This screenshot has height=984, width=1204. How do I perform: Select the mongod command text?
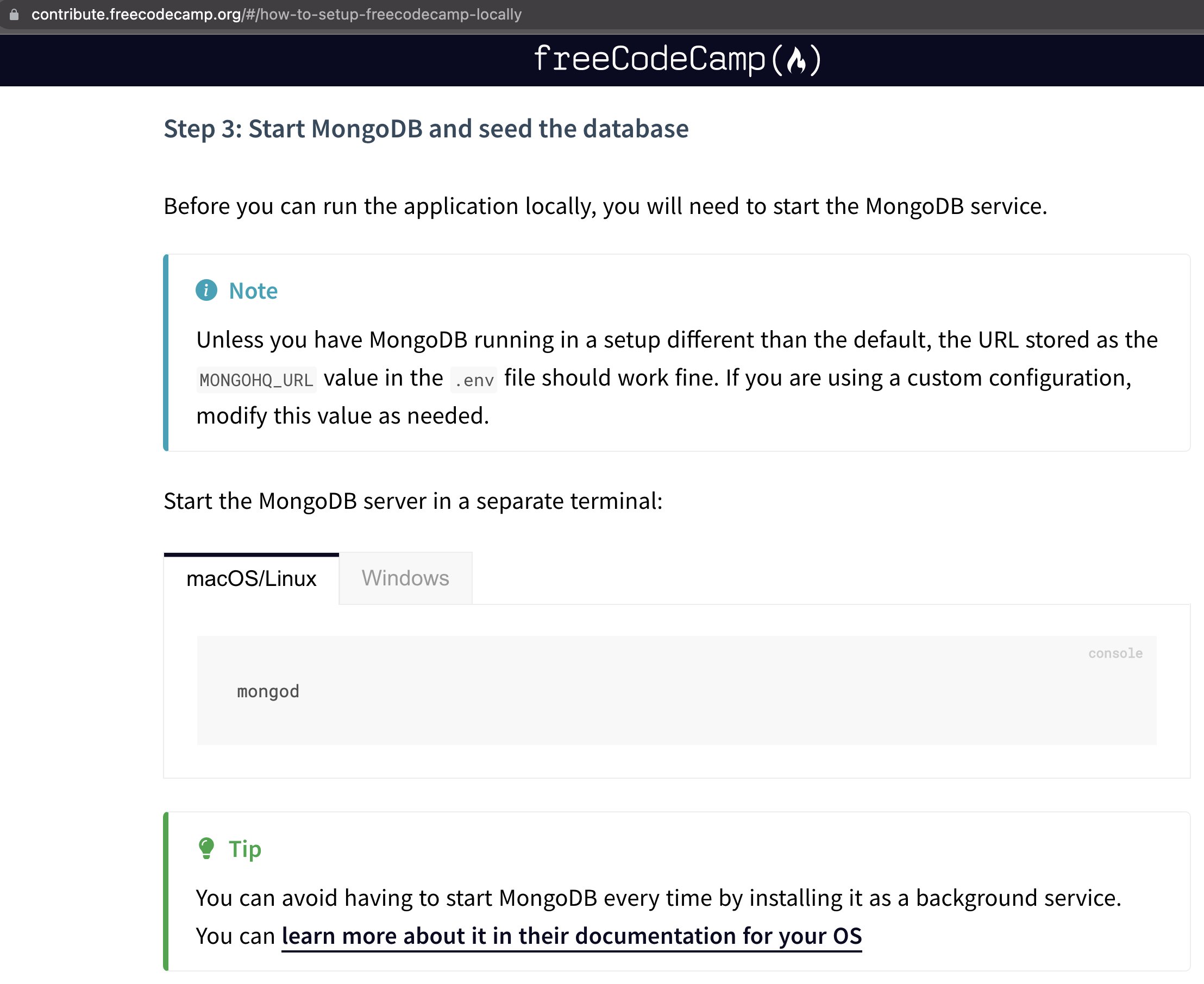click(268, 691)
